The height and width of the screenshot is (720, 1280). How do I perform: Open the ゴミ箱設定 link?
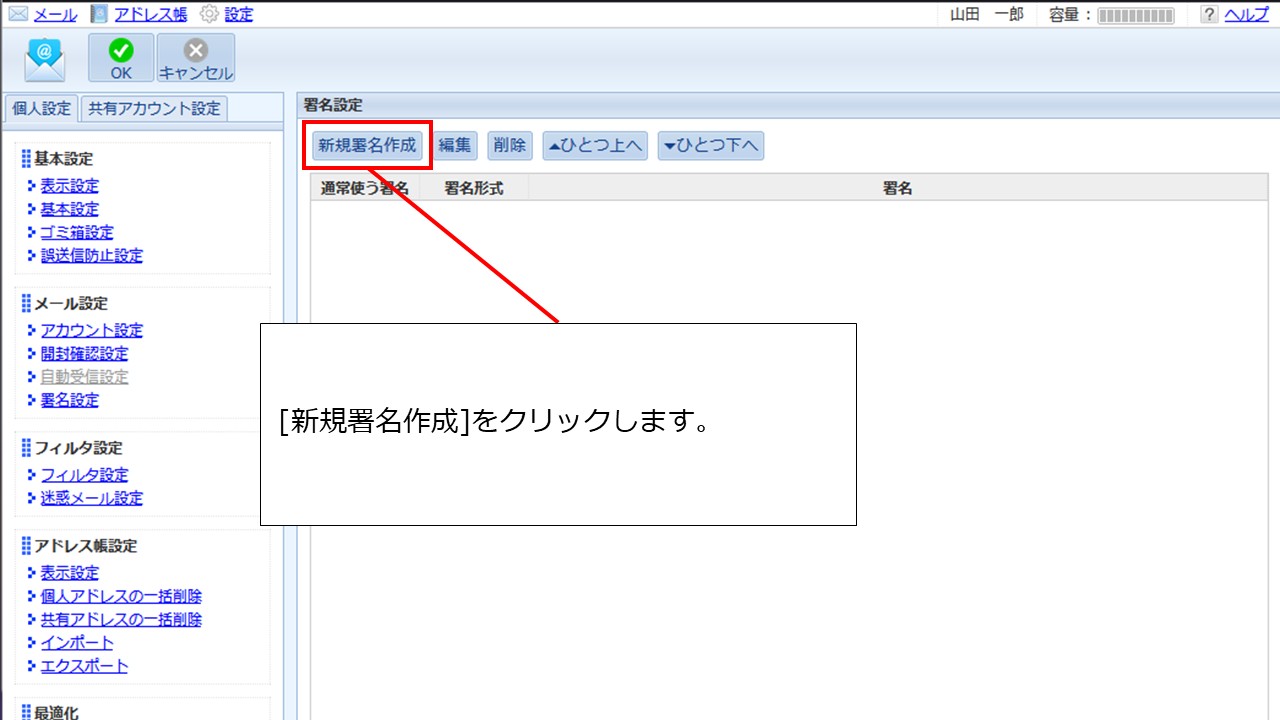pos(77,232)
